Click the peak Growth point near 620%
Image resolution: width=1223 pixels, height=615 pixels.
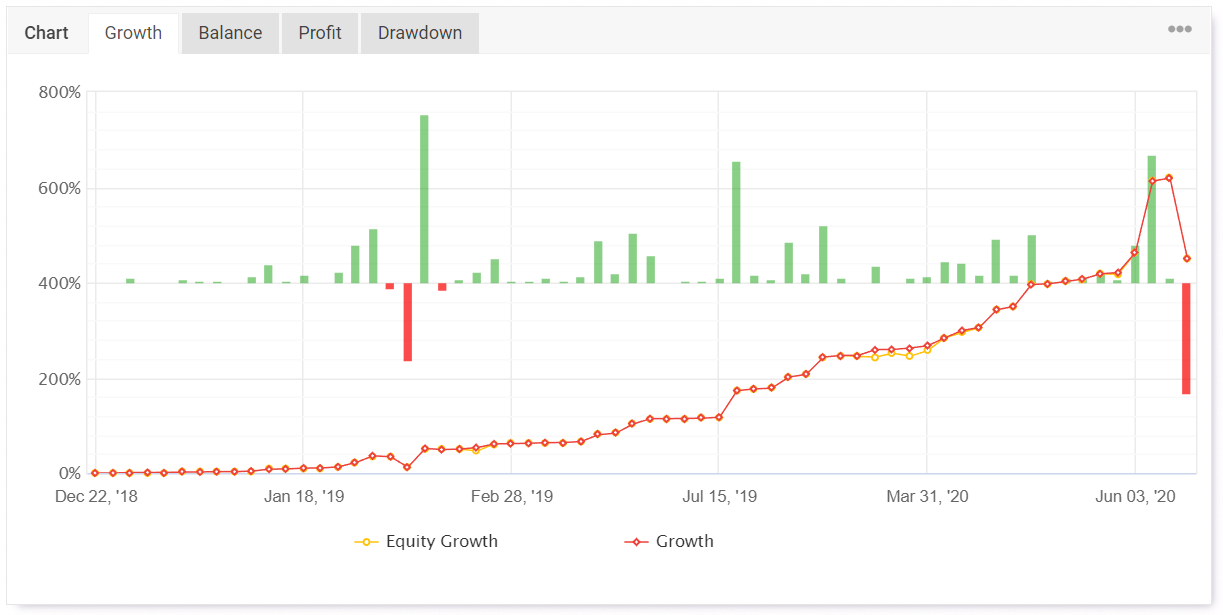click(1169, 178)
